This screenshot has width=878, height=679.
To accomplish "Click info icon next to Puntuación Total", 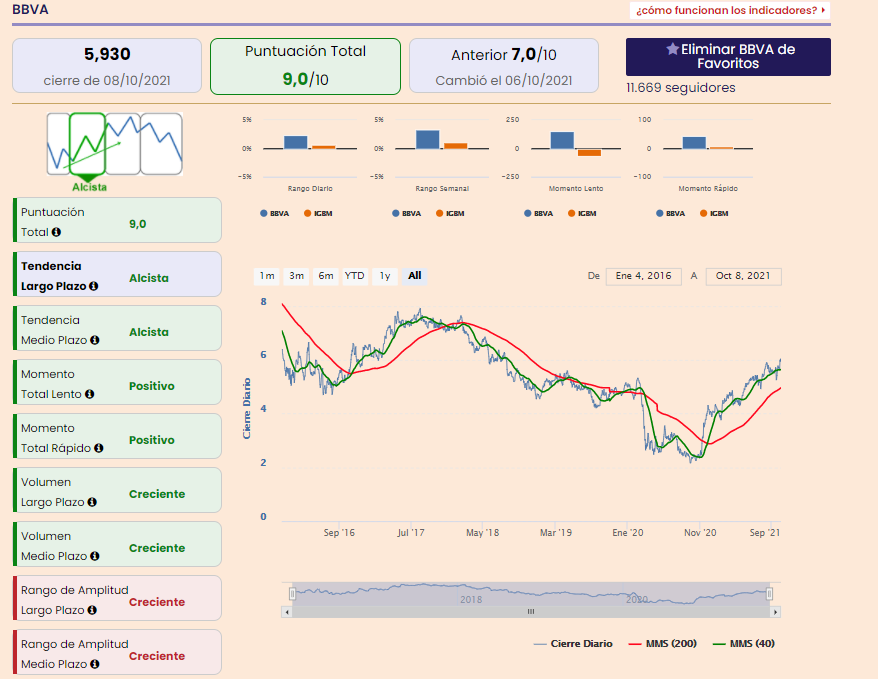I will [56, 232].
